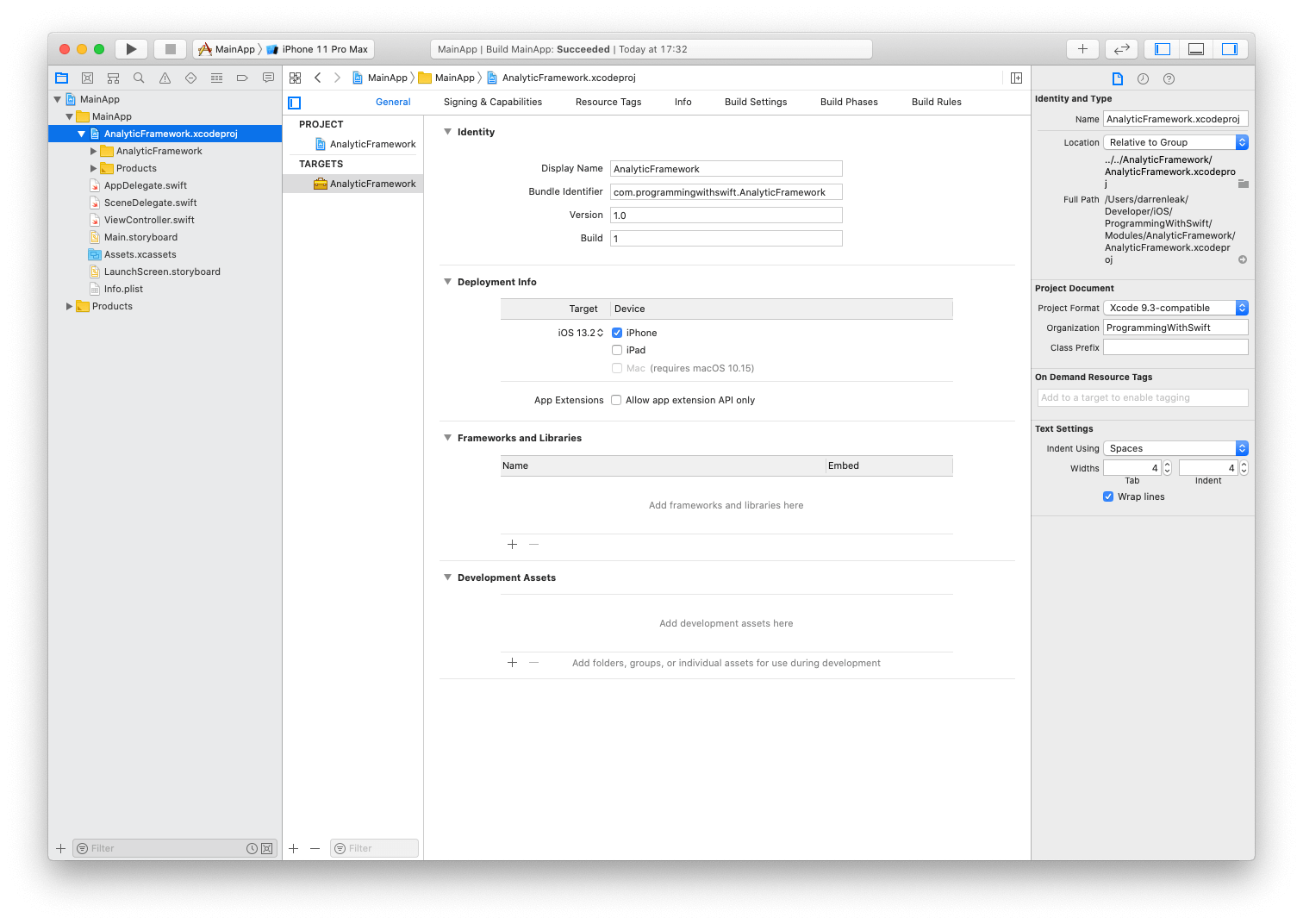This screenshot has height=924, width=1303.
Task: Switch to the Info tab
Action: pos(683,102)
